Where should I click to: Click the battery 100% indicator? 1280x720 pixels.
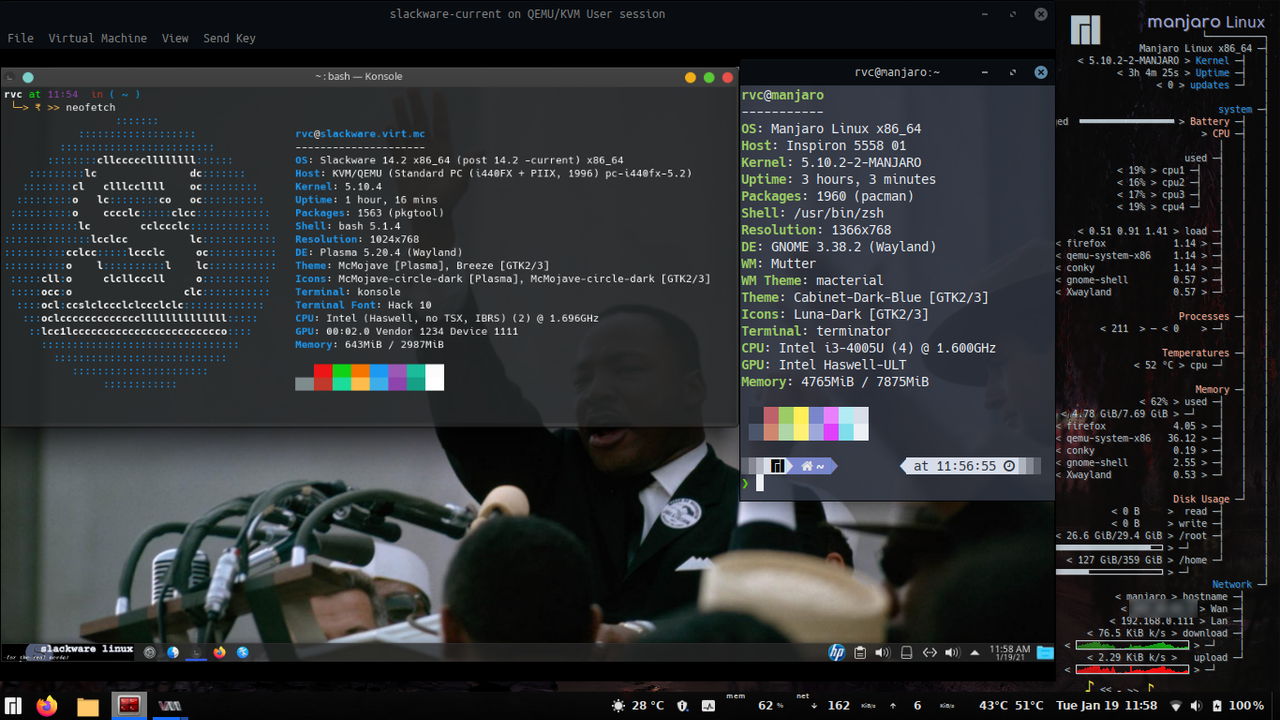pyautogui.click(x=1237, y=706)
